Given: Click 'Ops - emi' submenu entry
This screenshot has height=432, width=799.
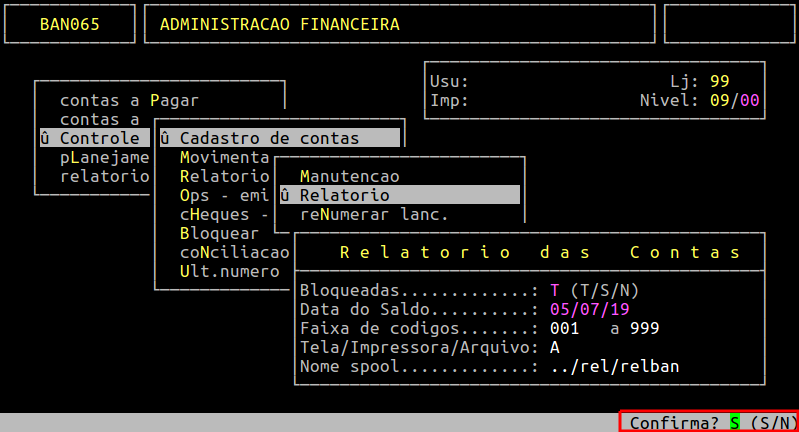Looking at the screenshot, I should (224, 195).
